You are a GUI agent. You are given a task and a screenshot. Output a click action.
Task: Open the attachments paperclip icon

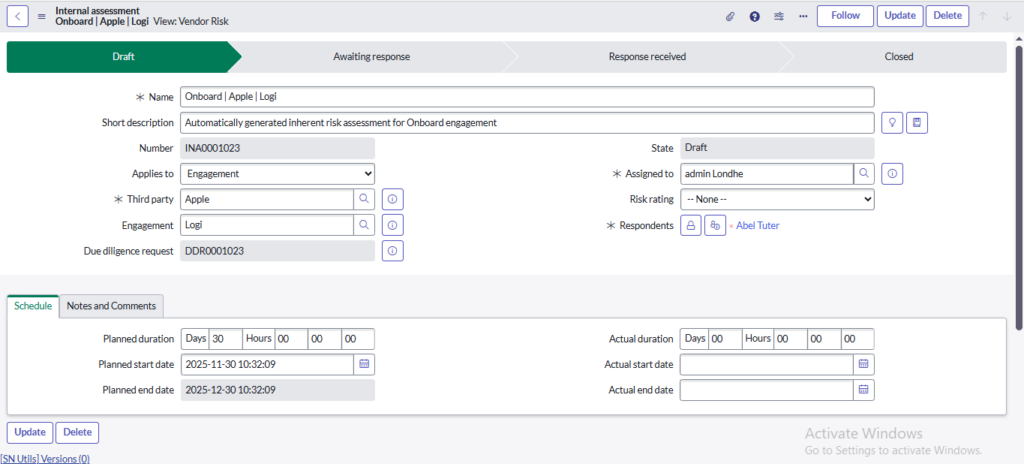(x=730, y=16)
